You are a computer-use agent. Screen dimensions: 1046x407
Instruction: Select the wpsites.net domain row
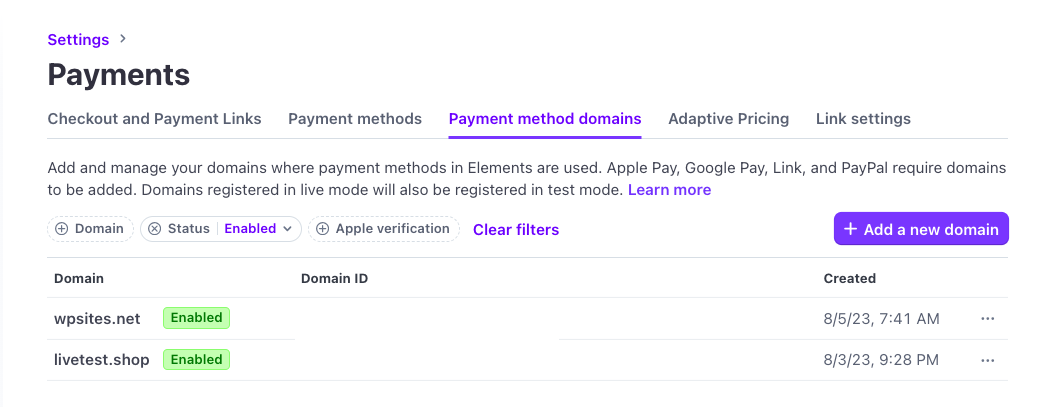97,319
